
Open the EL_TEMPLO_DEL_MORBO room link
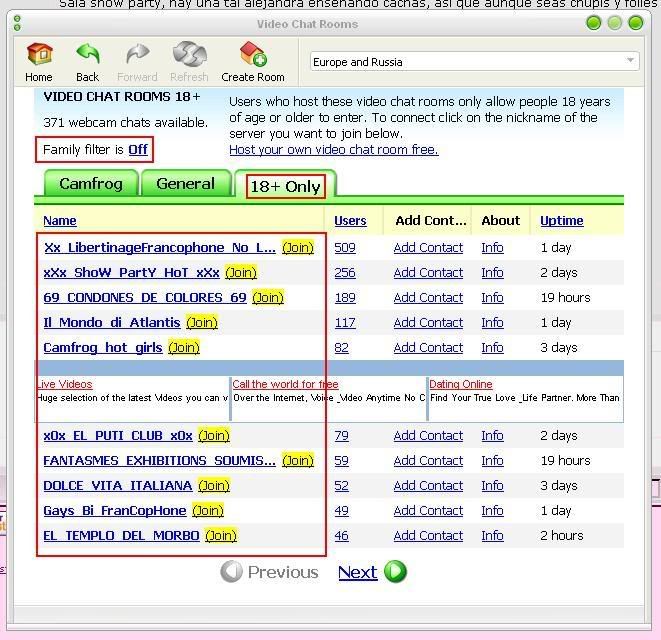click(x=121, y=535)
